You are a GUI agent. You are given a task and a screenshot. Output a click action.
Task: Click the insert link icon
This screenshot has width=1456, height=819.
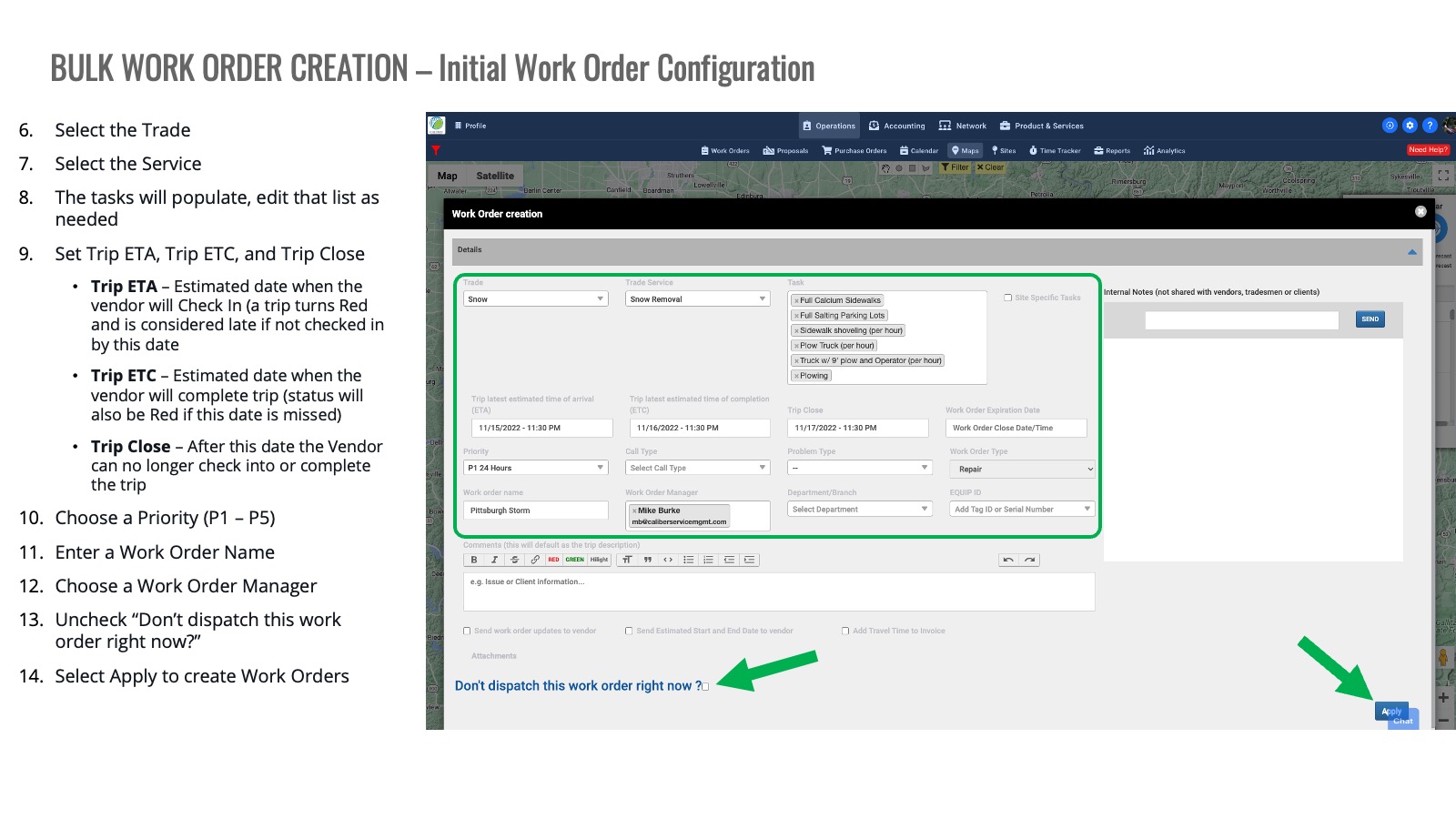[x=535, y=560]
